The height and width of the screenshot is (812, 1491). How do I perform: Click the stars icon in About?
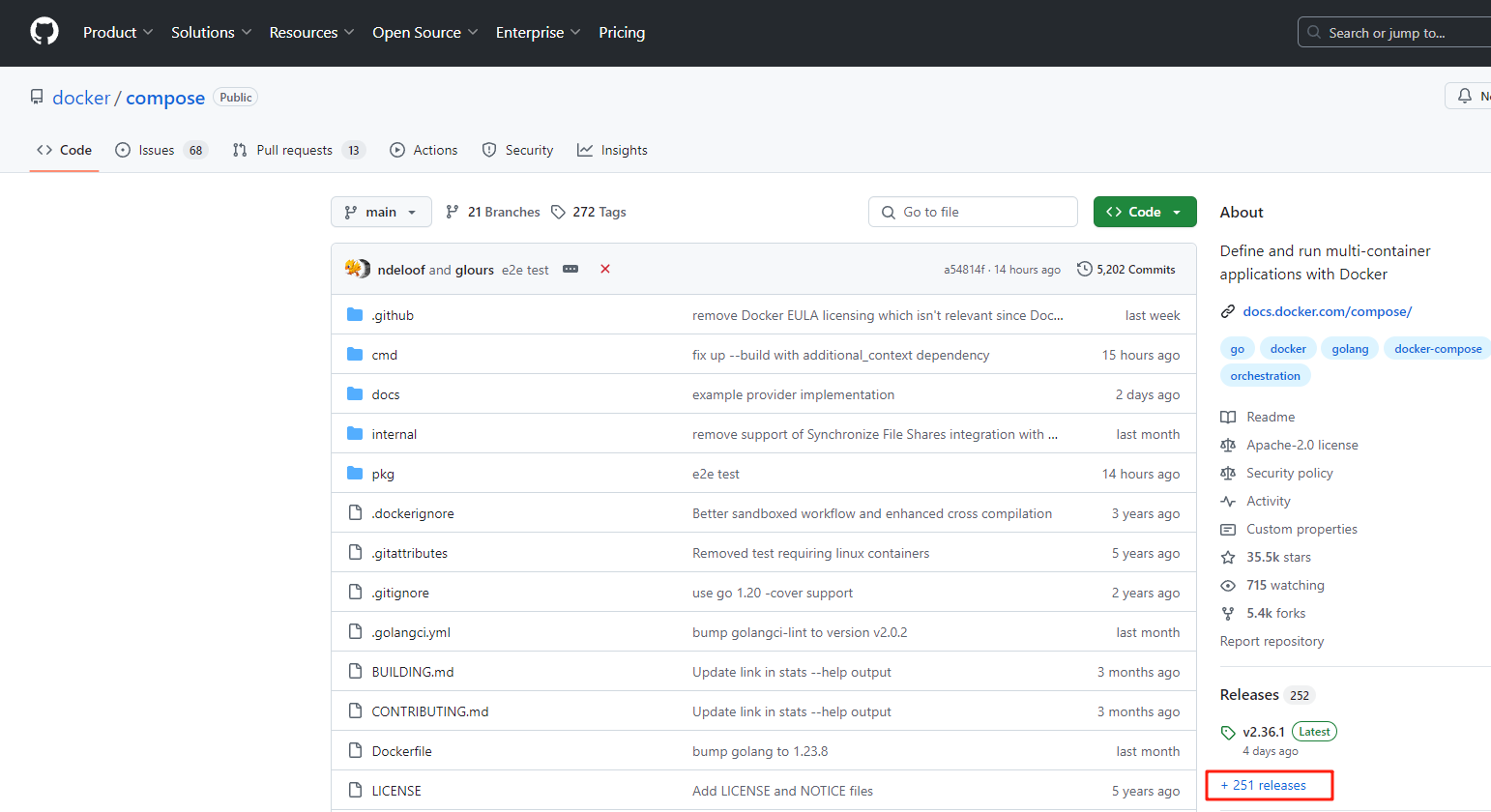pos(1228,558)
